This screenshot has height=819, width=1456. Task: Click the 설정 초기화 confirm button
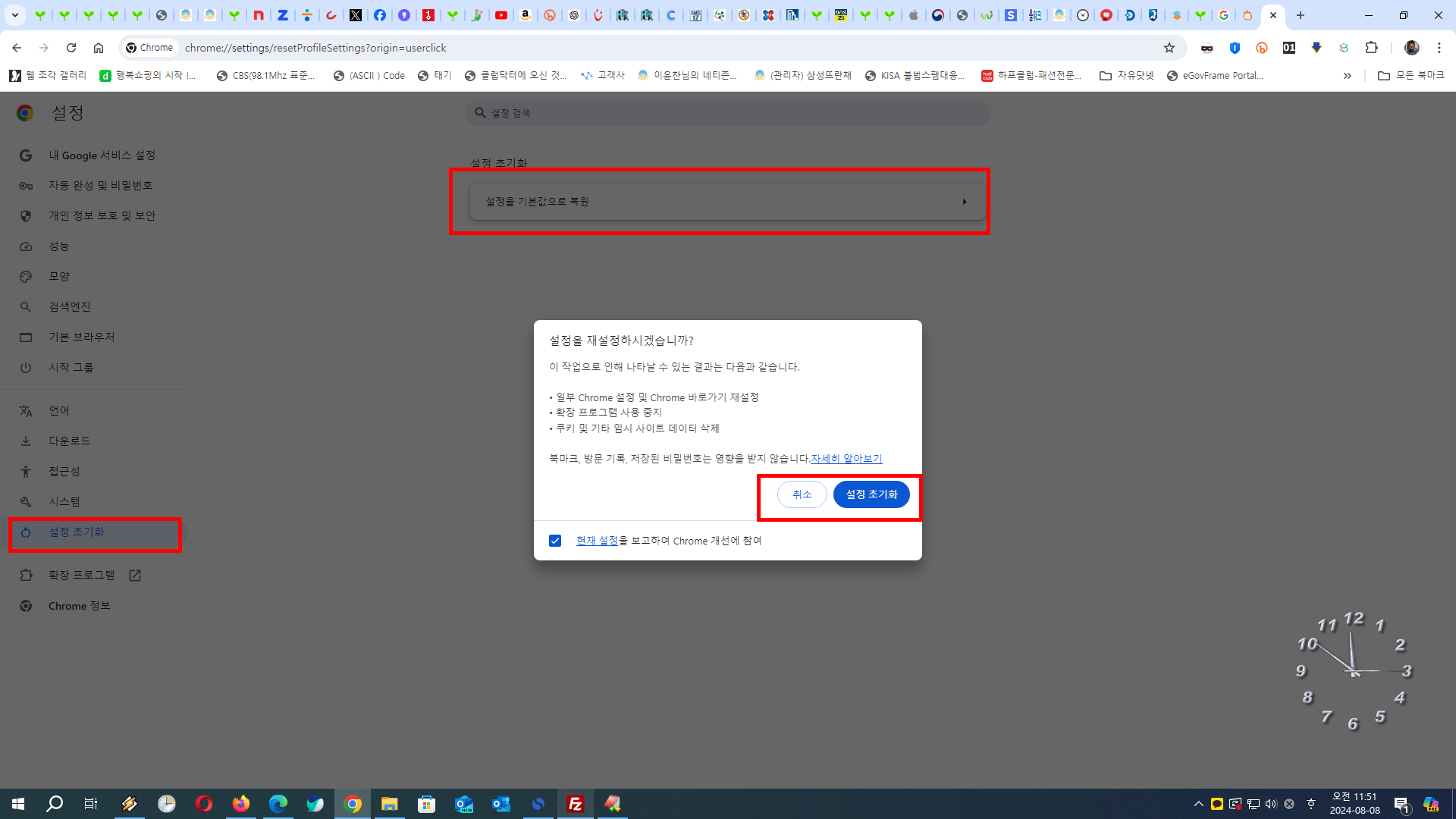tap(871, 494)
